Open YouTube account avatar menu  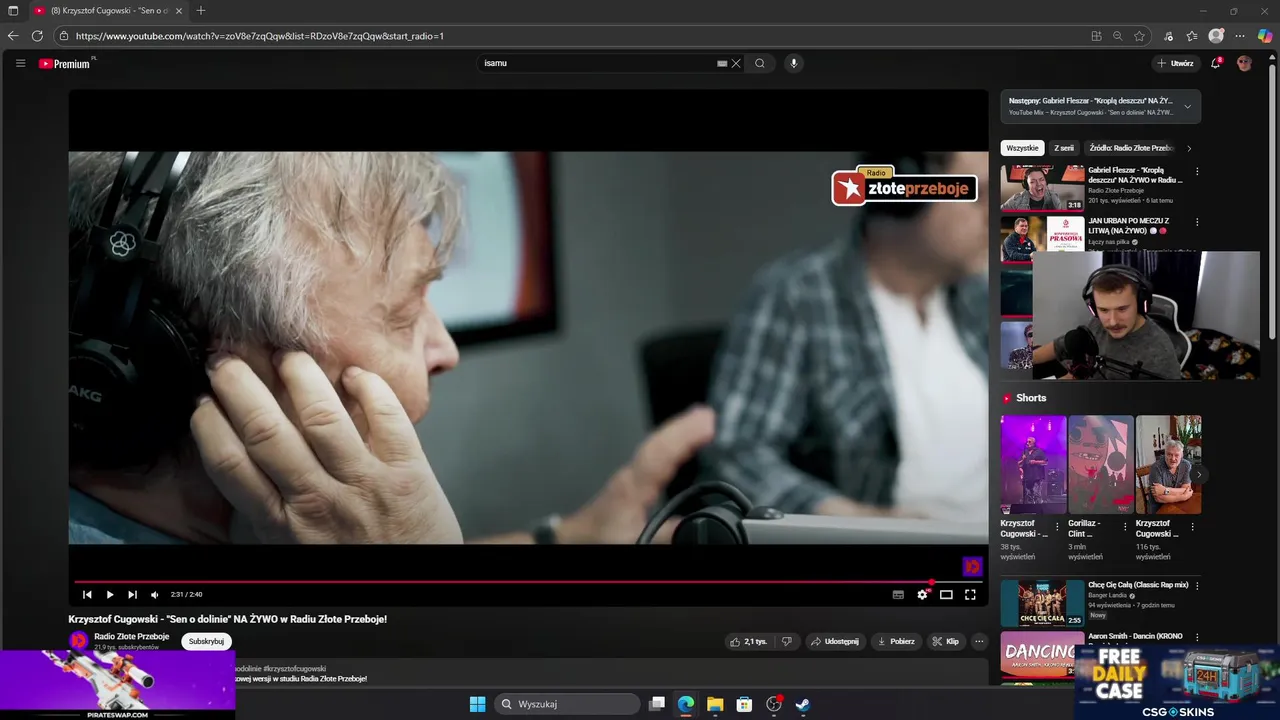point(1244,63)
